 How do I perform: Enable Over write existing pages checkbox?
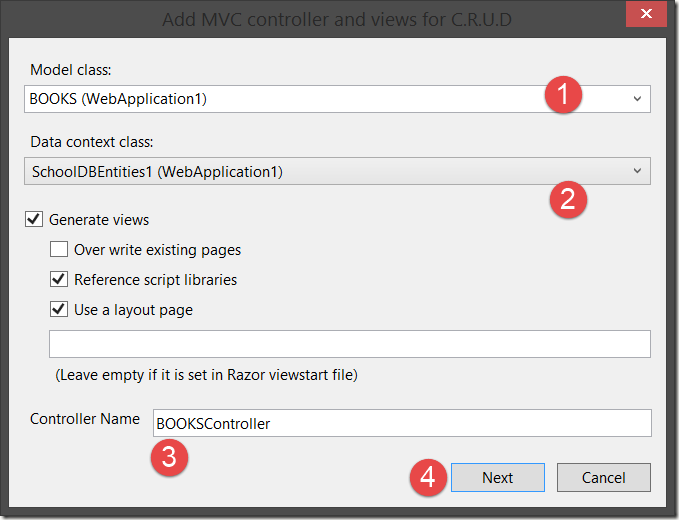(x=59, y=249)
